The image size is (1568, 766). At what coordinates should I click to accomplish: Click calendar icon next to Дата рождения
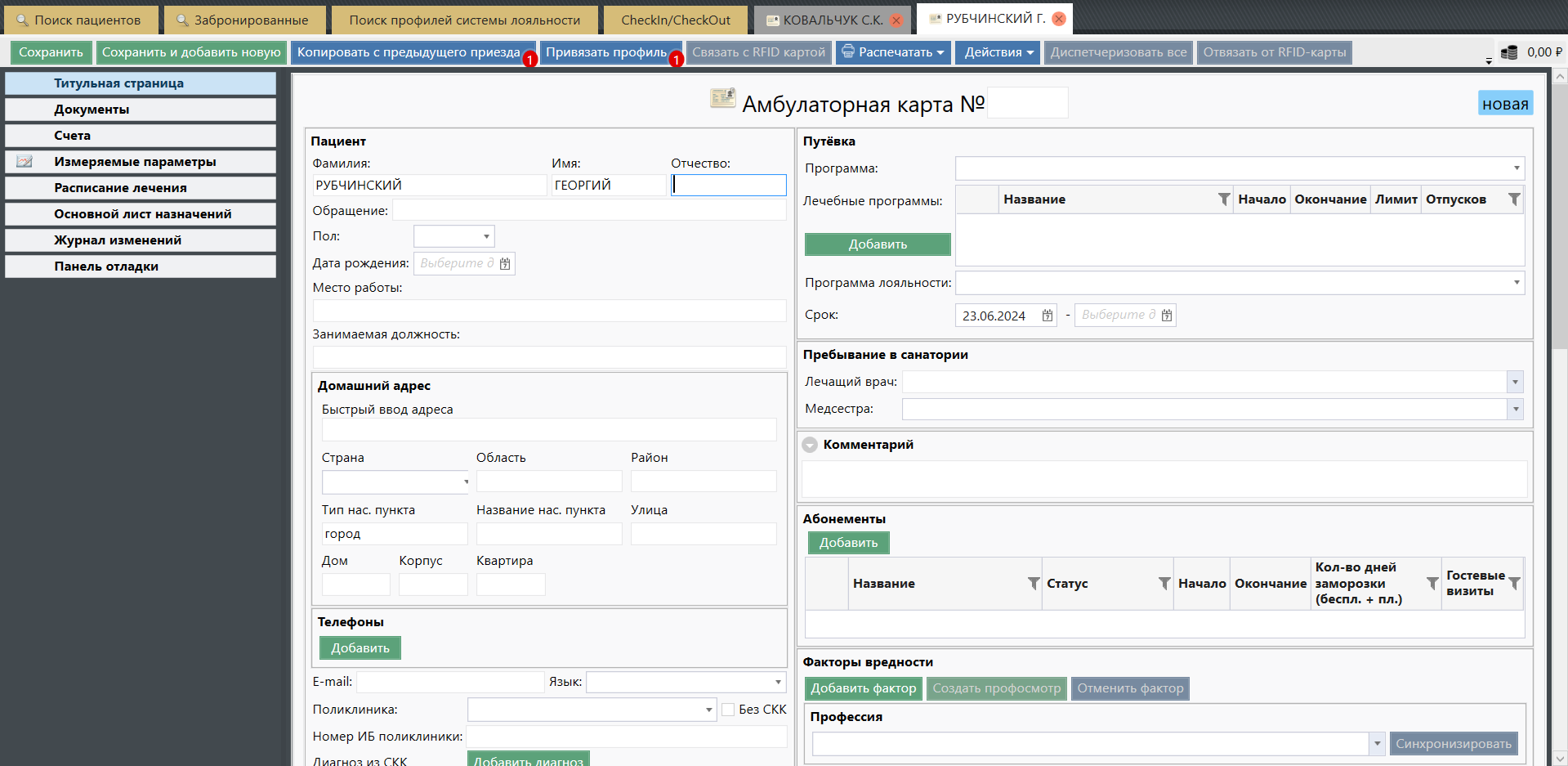505,264
